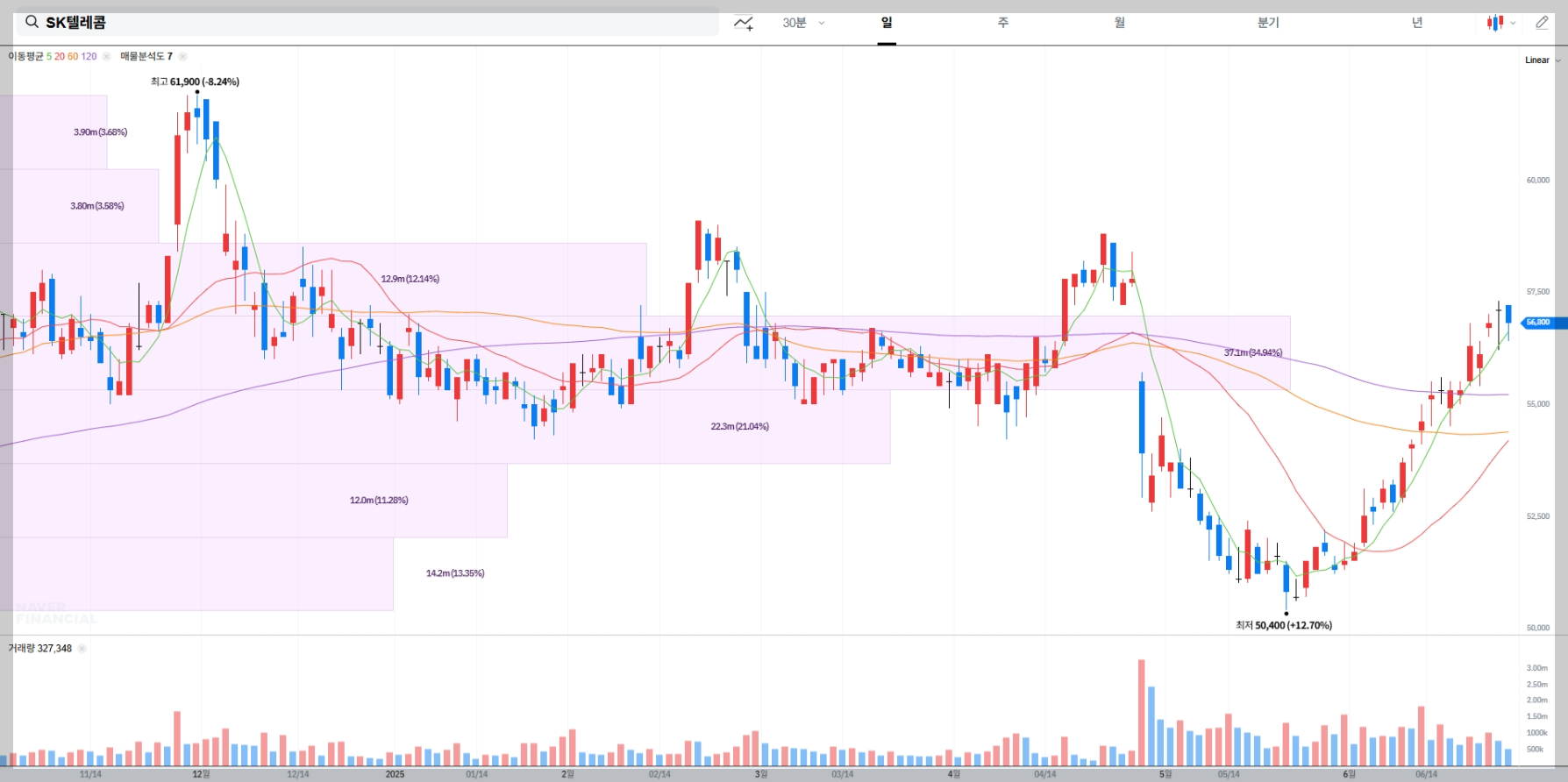
Task: Open the candlestick chart type selector
Action: pos(1495,23)
